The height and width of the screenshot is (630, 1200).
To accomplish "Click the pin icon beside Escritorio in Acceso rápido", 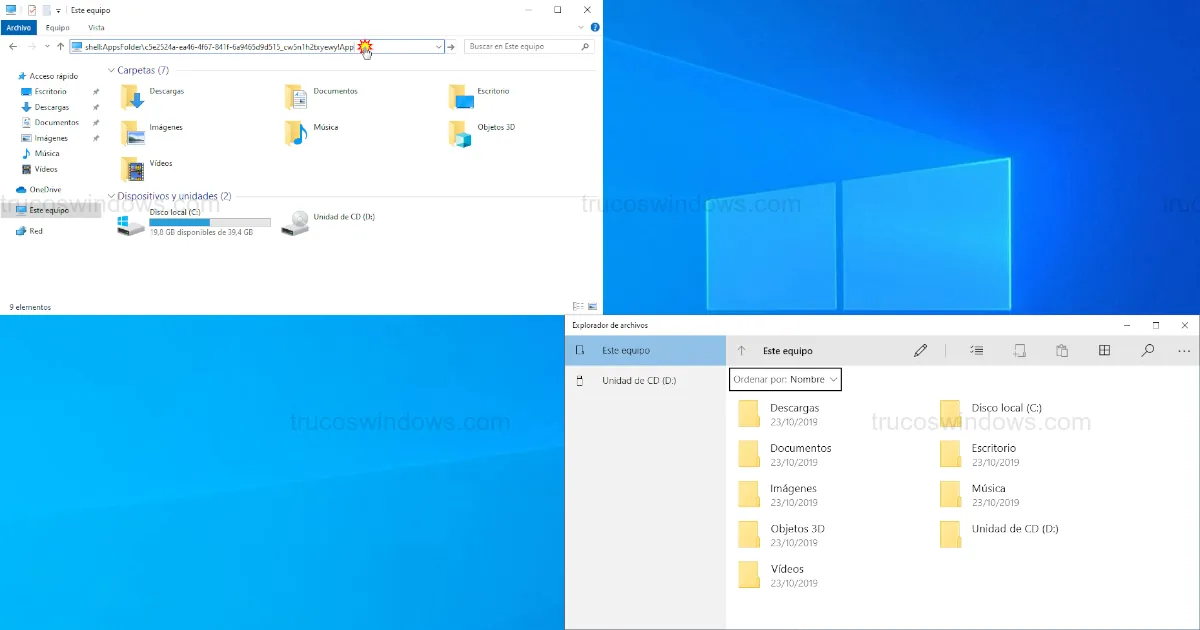I will tap(96, 91).
